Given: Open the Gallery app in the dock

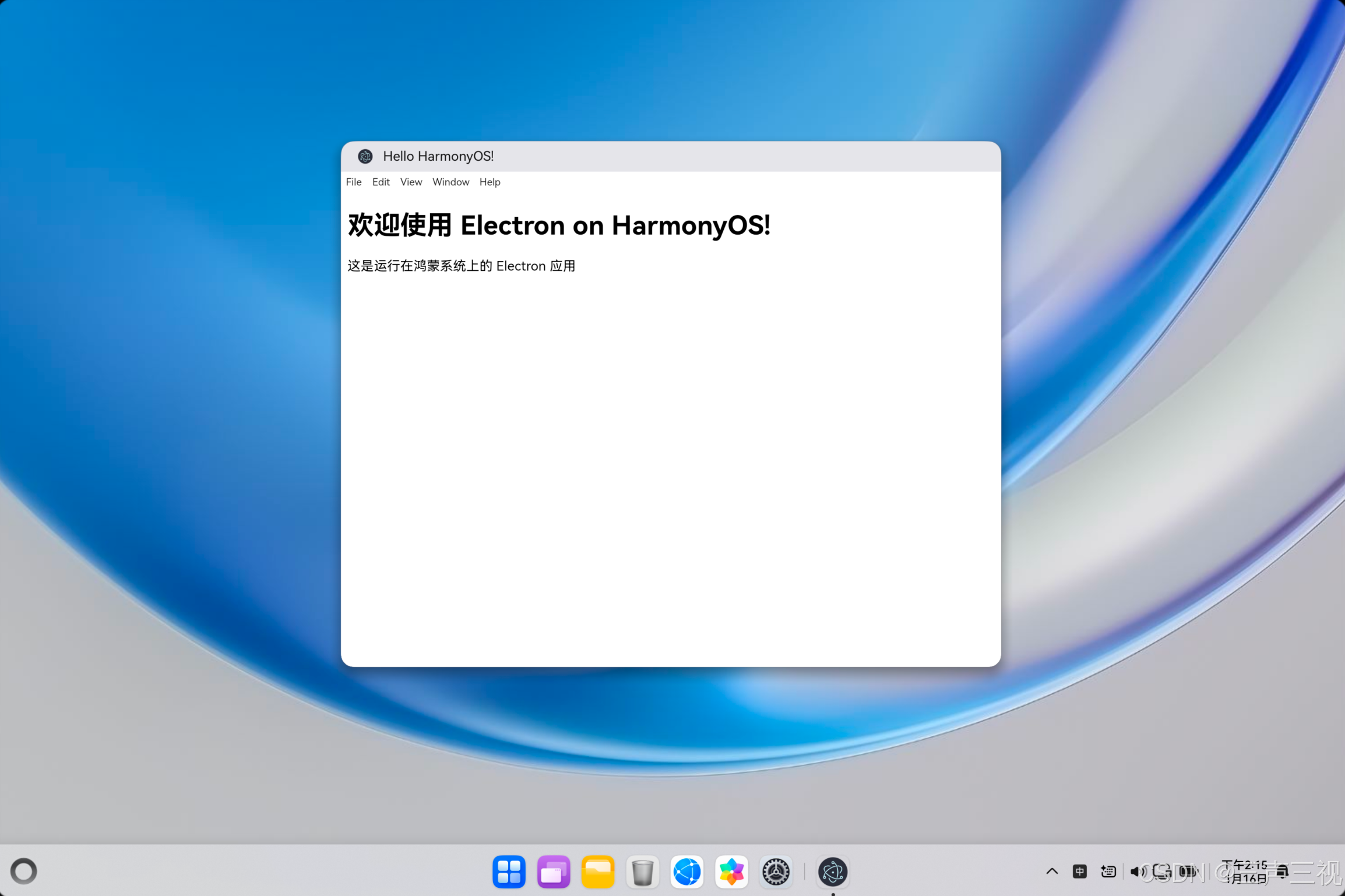Looking at the screenshot, I should [731, 872].
